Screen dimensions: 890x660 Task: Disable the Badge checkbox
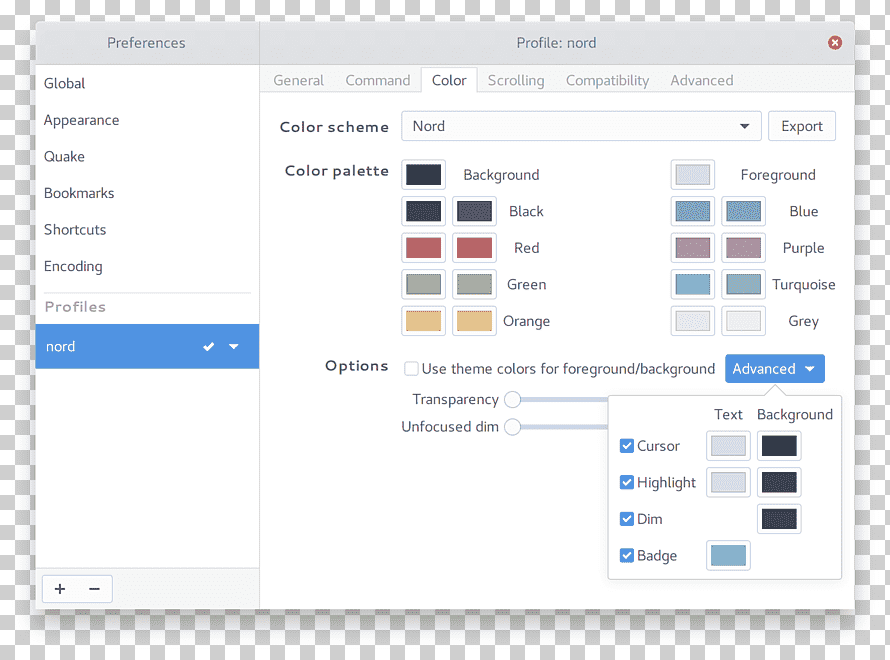pyautogui.click(x=627, y=556)
